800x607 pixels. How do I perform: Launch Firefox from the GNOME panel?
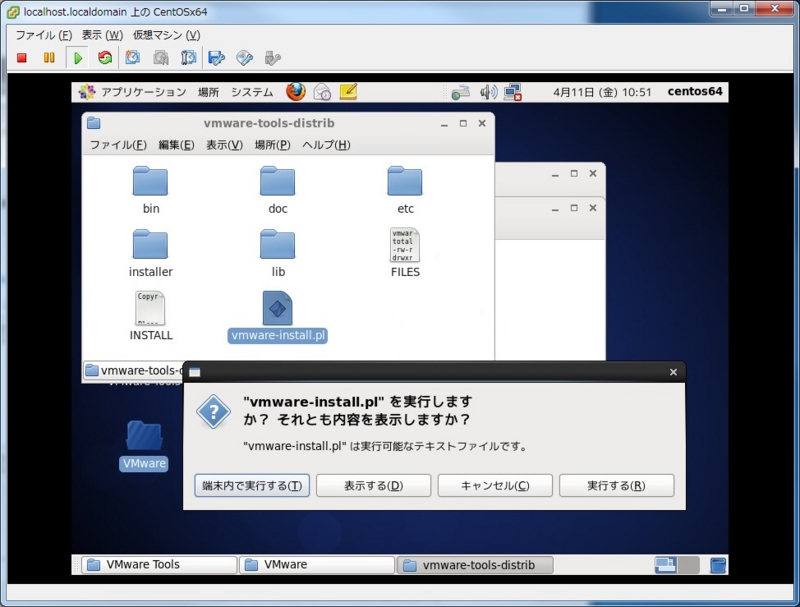295,92
